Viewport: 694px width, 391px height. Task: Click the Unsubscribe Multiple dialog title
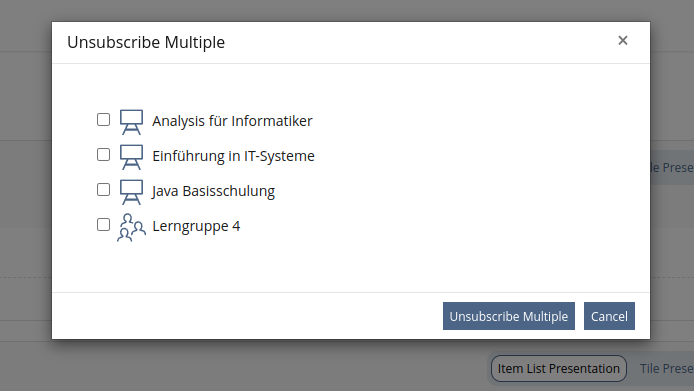pos(146,42)
